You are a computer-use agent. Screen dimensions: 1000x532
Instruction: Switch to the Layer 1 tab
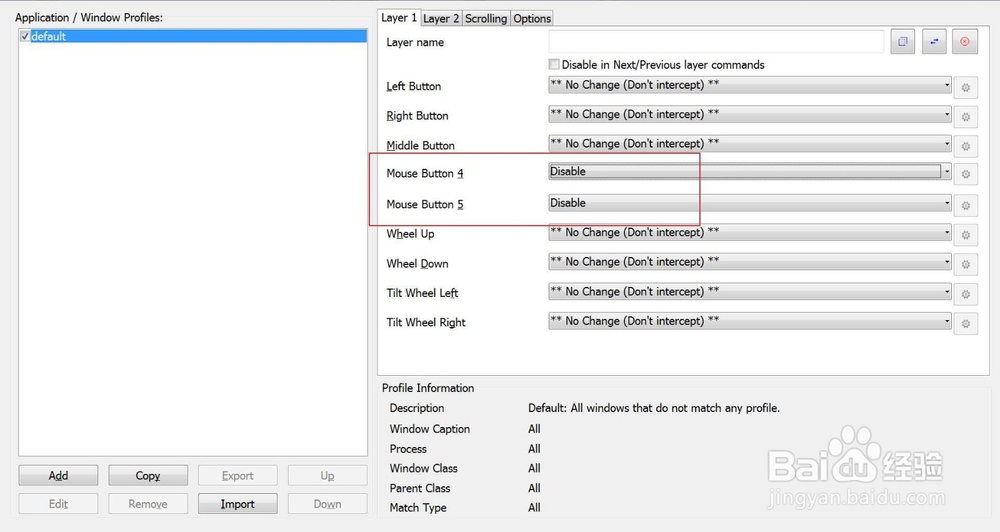(x=399, y=18)
